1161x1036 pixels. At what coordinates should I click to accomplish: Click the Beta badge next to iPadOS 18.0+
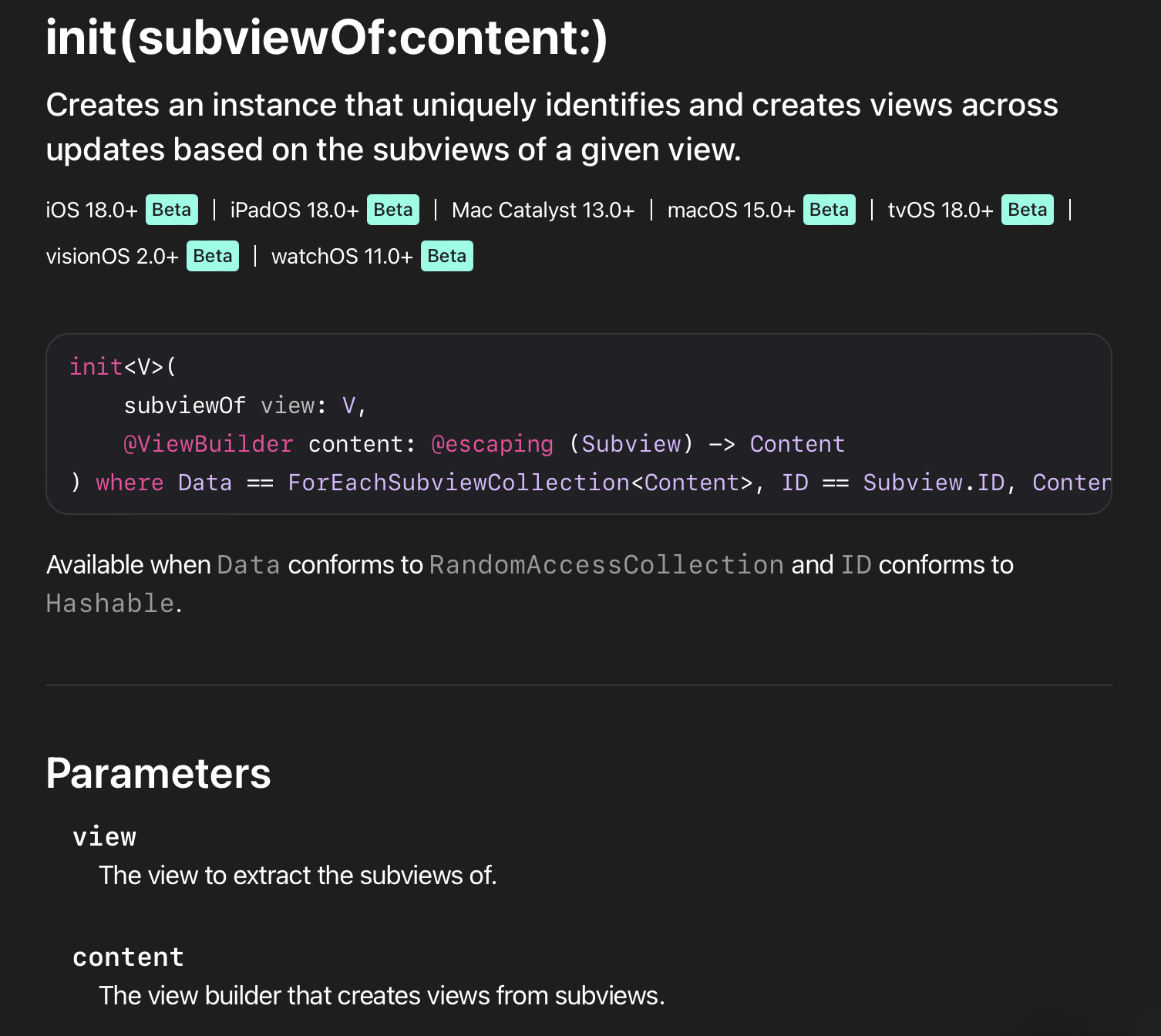click(393, 210)
